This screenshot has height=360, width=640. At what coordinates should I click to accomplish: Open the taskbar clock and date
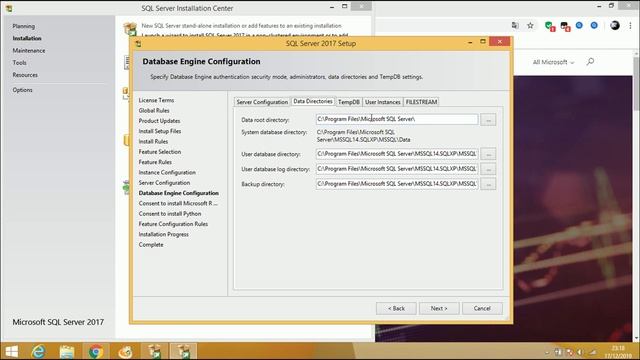click(618, 352)
